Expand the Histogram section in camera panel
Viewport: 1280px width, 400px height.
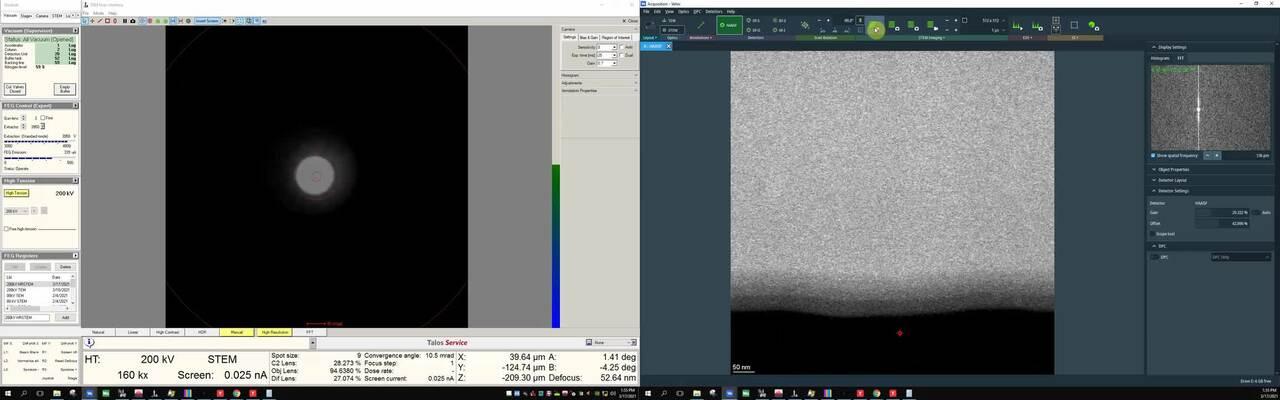570,75
